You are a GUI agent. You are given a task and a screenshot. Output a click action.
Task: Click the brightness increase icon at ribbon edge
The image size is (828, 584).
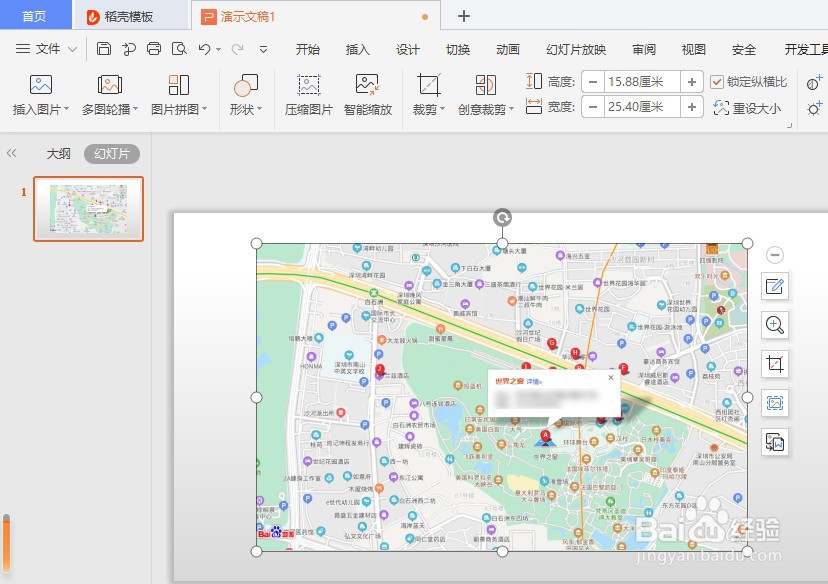pos(814,108)
